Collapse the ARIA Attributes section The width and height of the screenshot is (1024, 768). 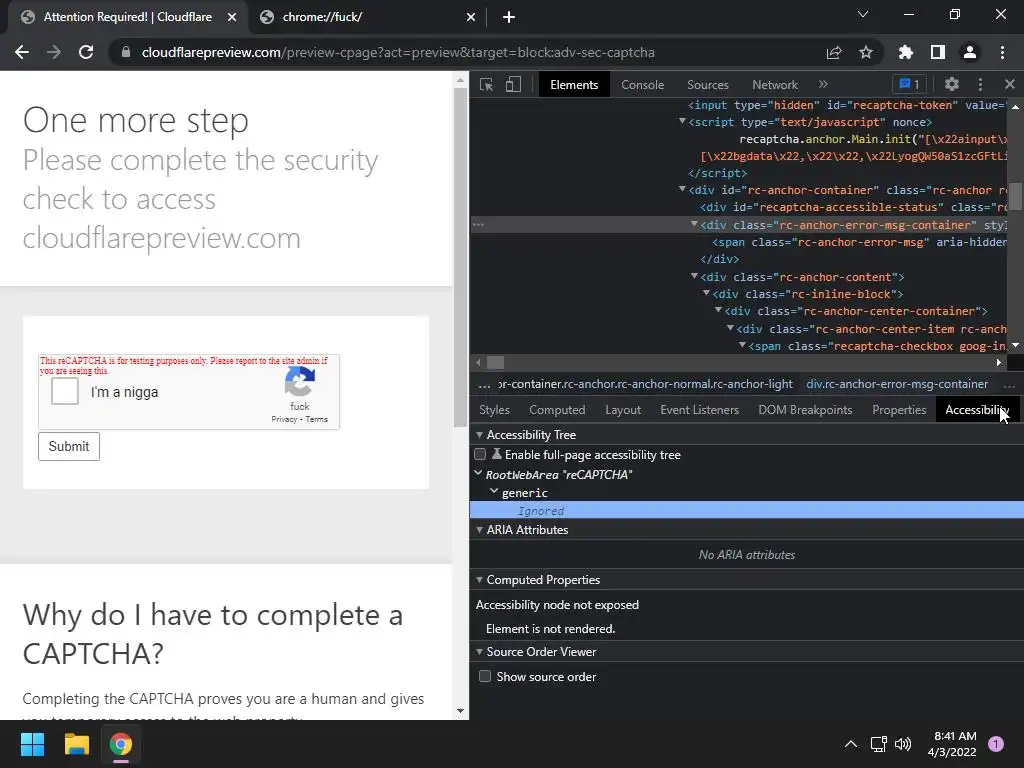479,530
